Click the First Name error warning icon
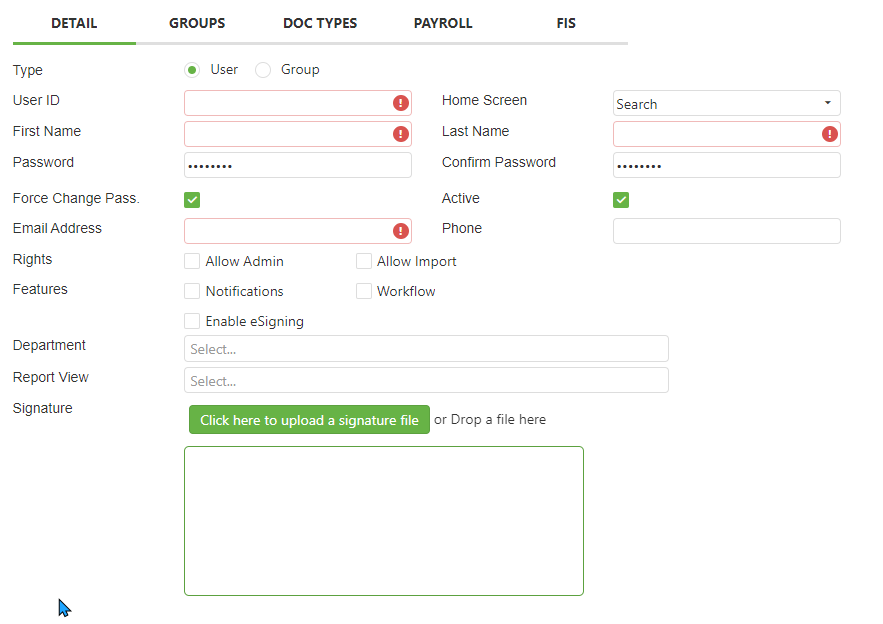This screenshot has width=883, height=624. (400, 134)
